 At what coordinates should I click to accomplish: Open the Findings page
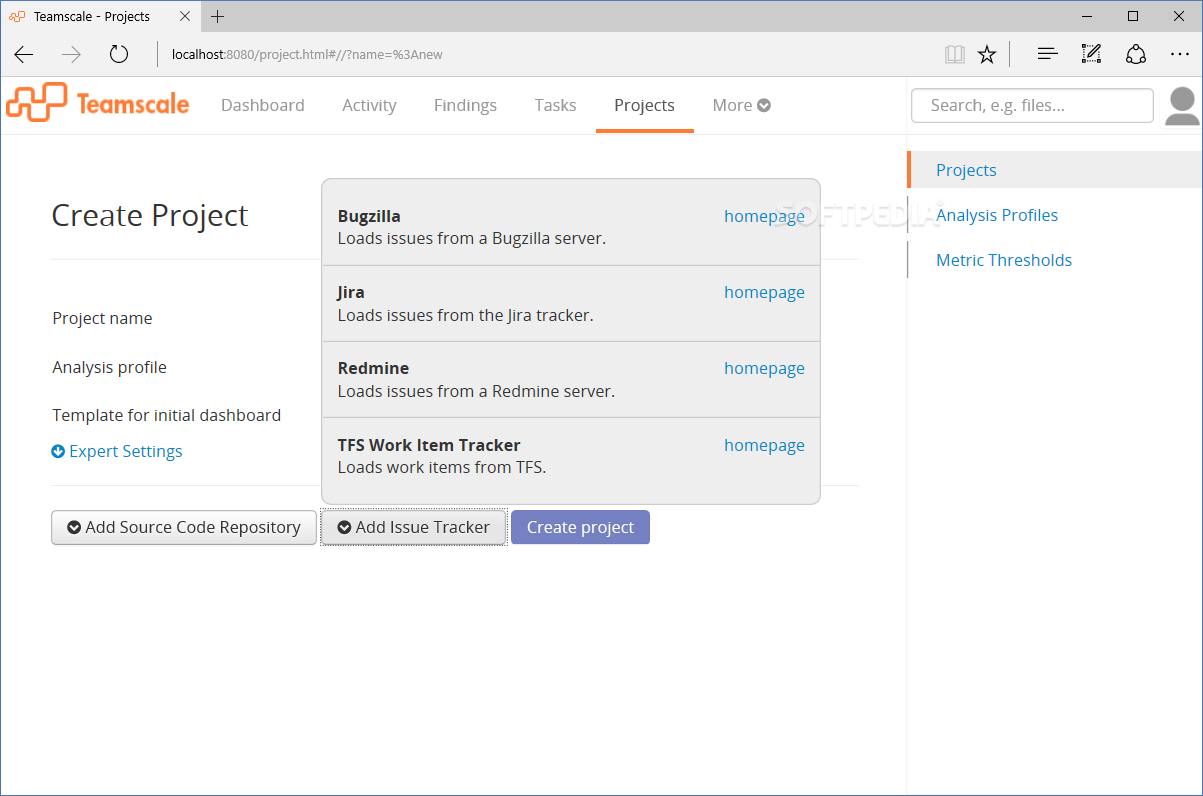465,105
